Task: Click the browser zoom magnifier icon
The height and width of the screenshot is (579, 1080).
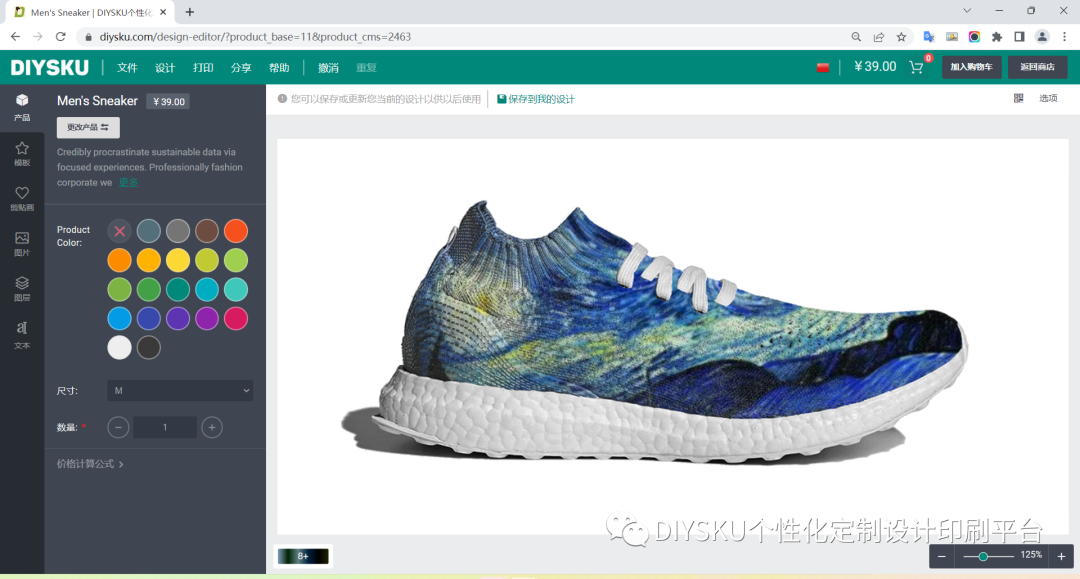Action: pyautogui.click(x=856, y=37)
